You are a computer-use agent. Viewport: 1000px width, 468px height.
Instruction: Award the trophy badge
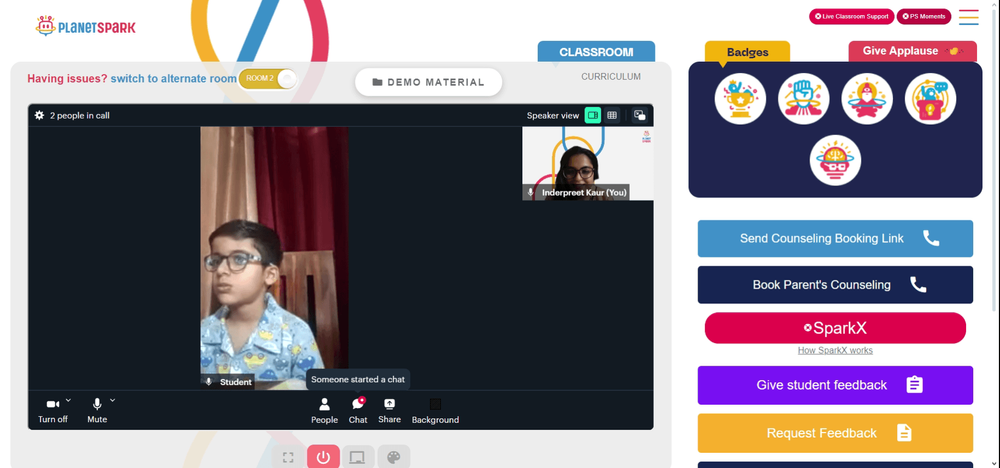(740, 99)
